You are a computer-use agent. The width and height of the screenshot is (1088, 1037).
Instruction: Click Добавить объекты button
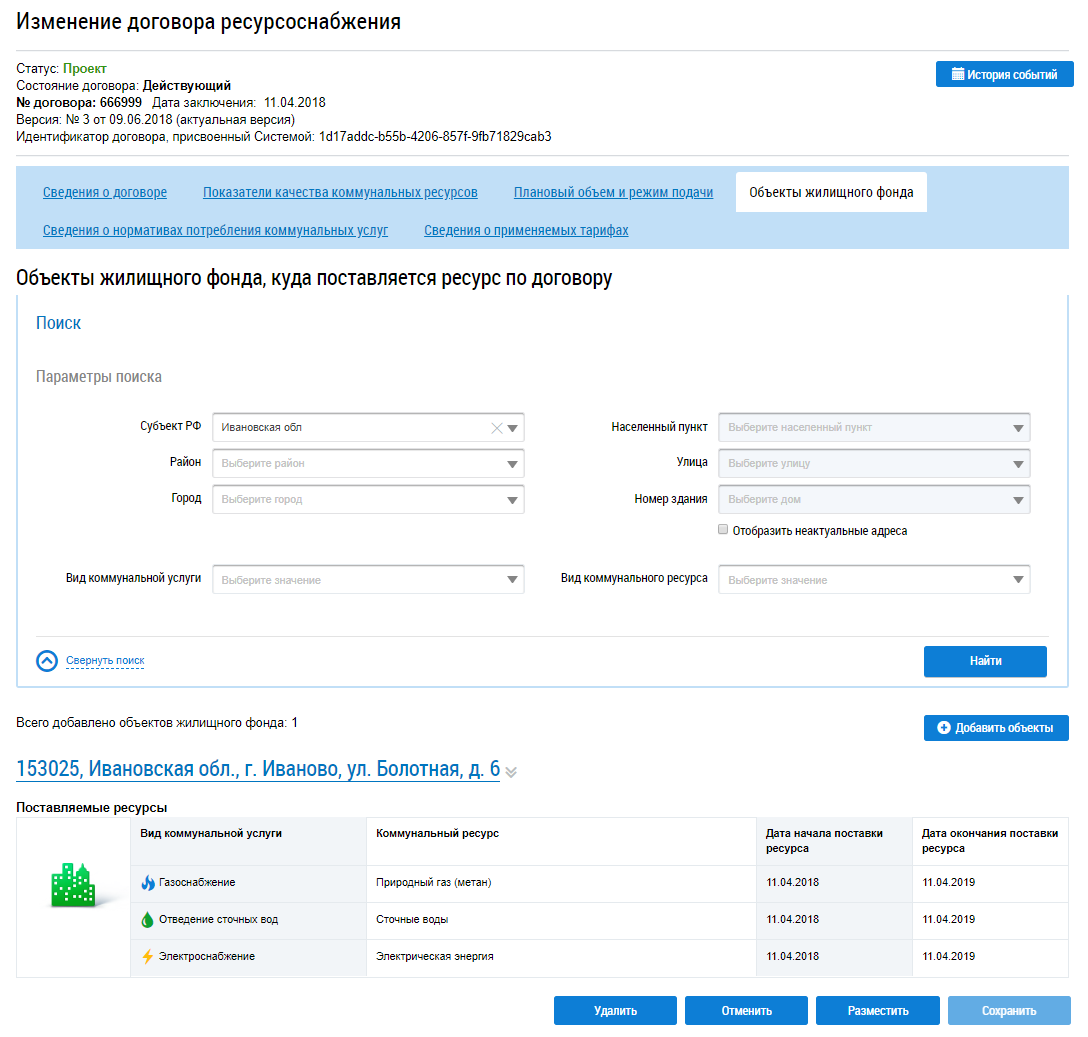(x=995, y=728)
